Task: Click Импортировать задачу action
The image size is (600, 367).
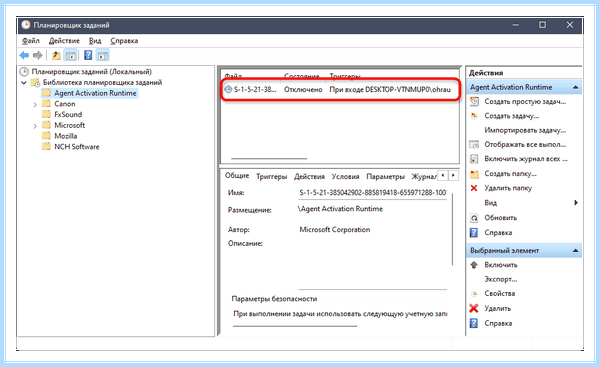Action: coord(525,130)
